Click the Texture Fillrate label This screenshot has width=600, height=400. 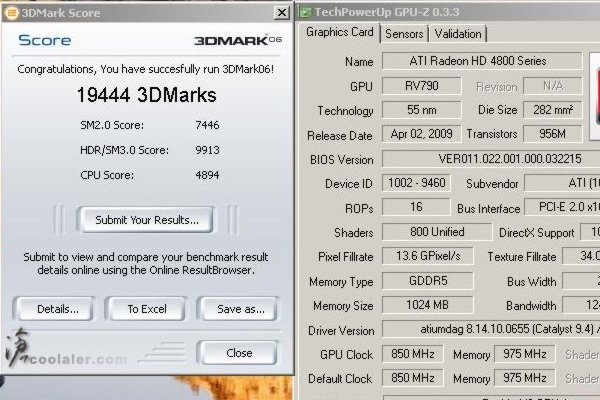522,257
